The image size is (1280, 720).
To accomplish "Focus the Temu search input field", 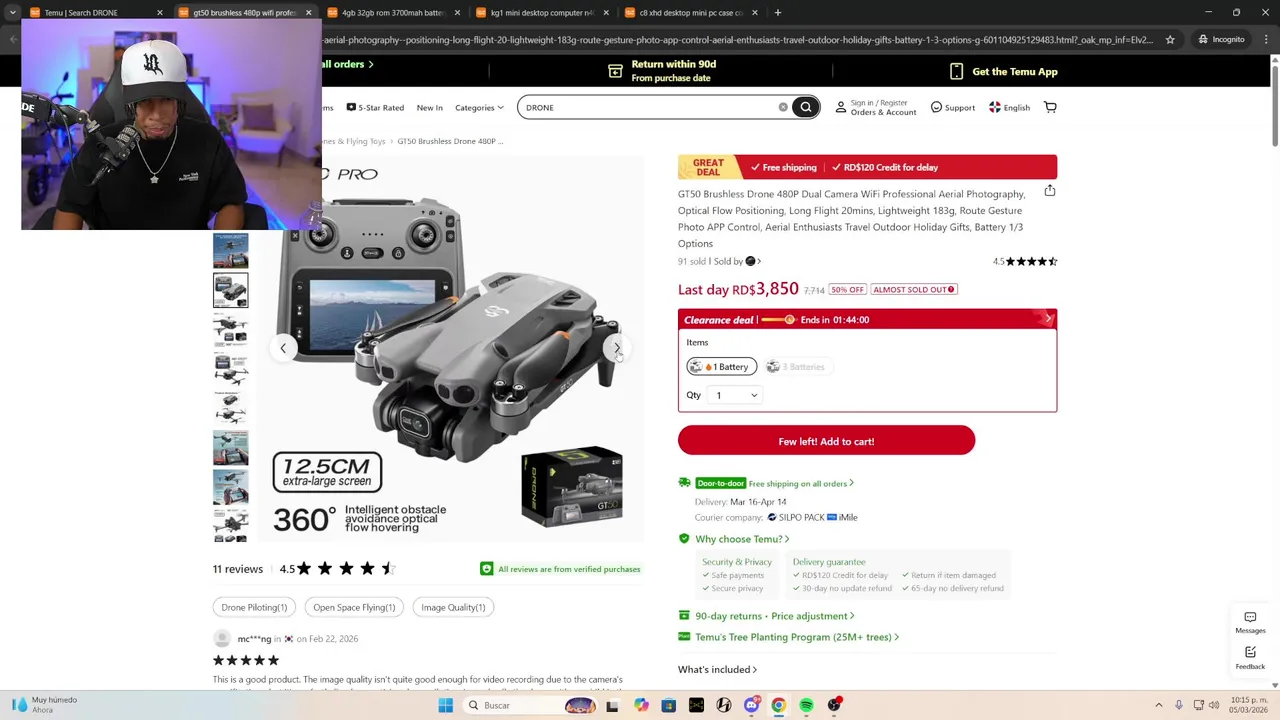I will 650,107.
